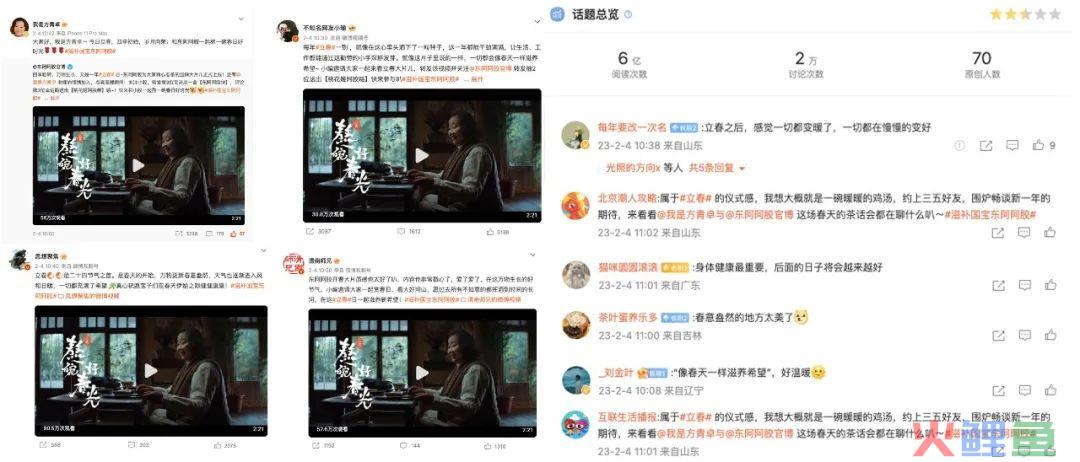Like 北京潮人攻略's comment
The height and width of the screenshot is (462, 1080).
(1050, 233)
